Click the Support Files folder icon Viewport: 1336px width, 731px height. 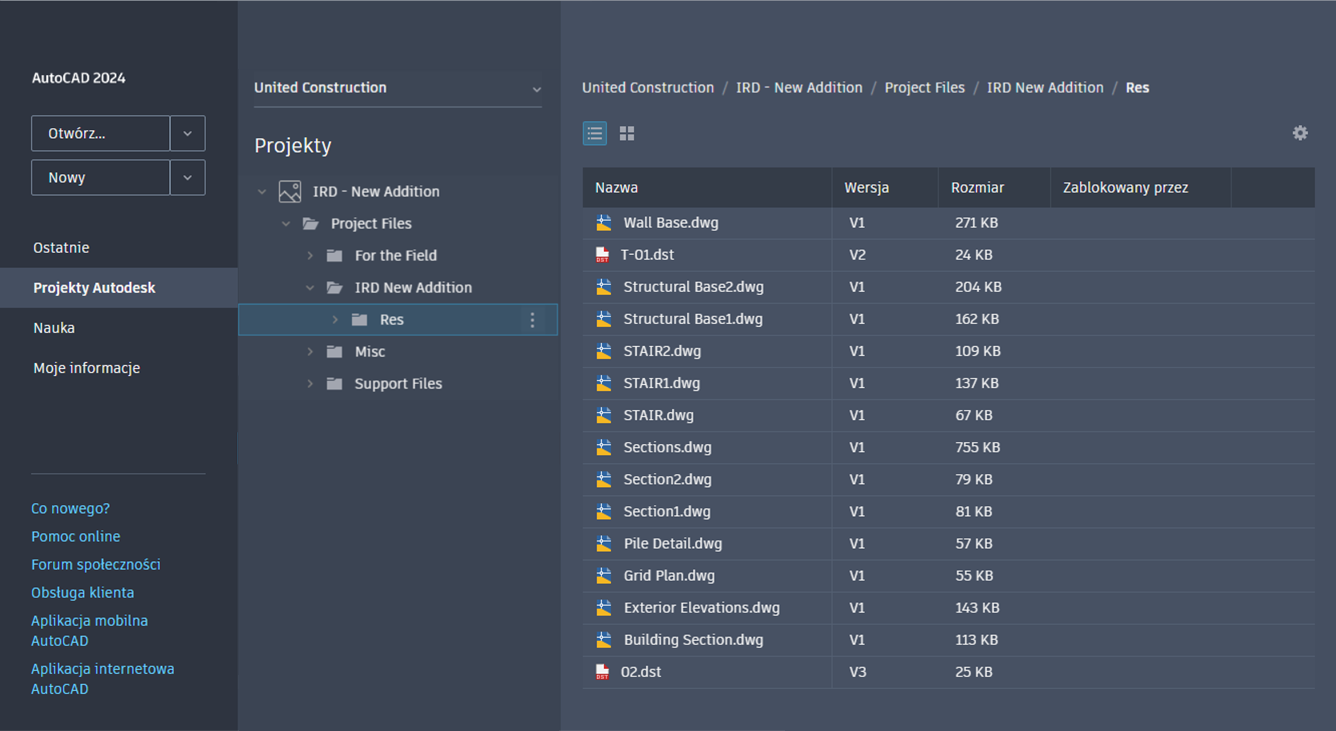point(335,383)
